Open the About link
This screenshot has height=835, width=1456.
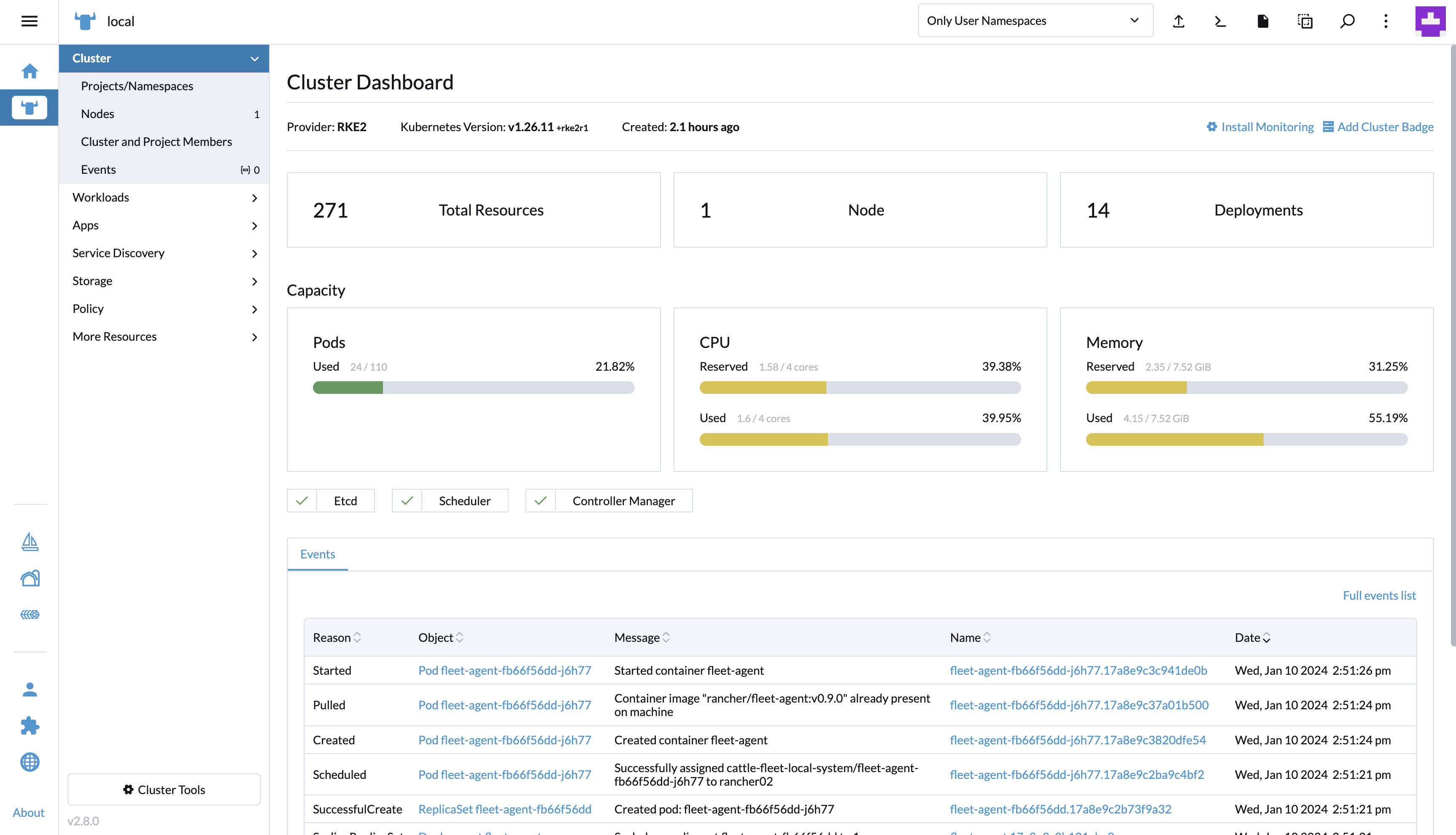point(29,813)
